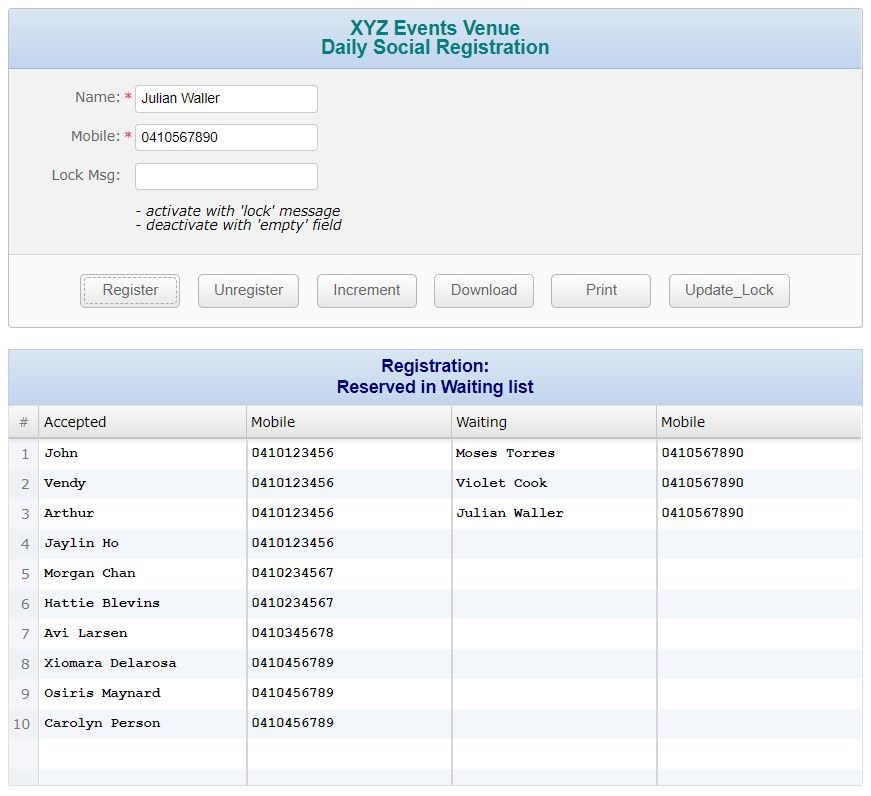Click the Update_Lock button
The width and height of the screenshot is (871, 796).
(729, 291)
